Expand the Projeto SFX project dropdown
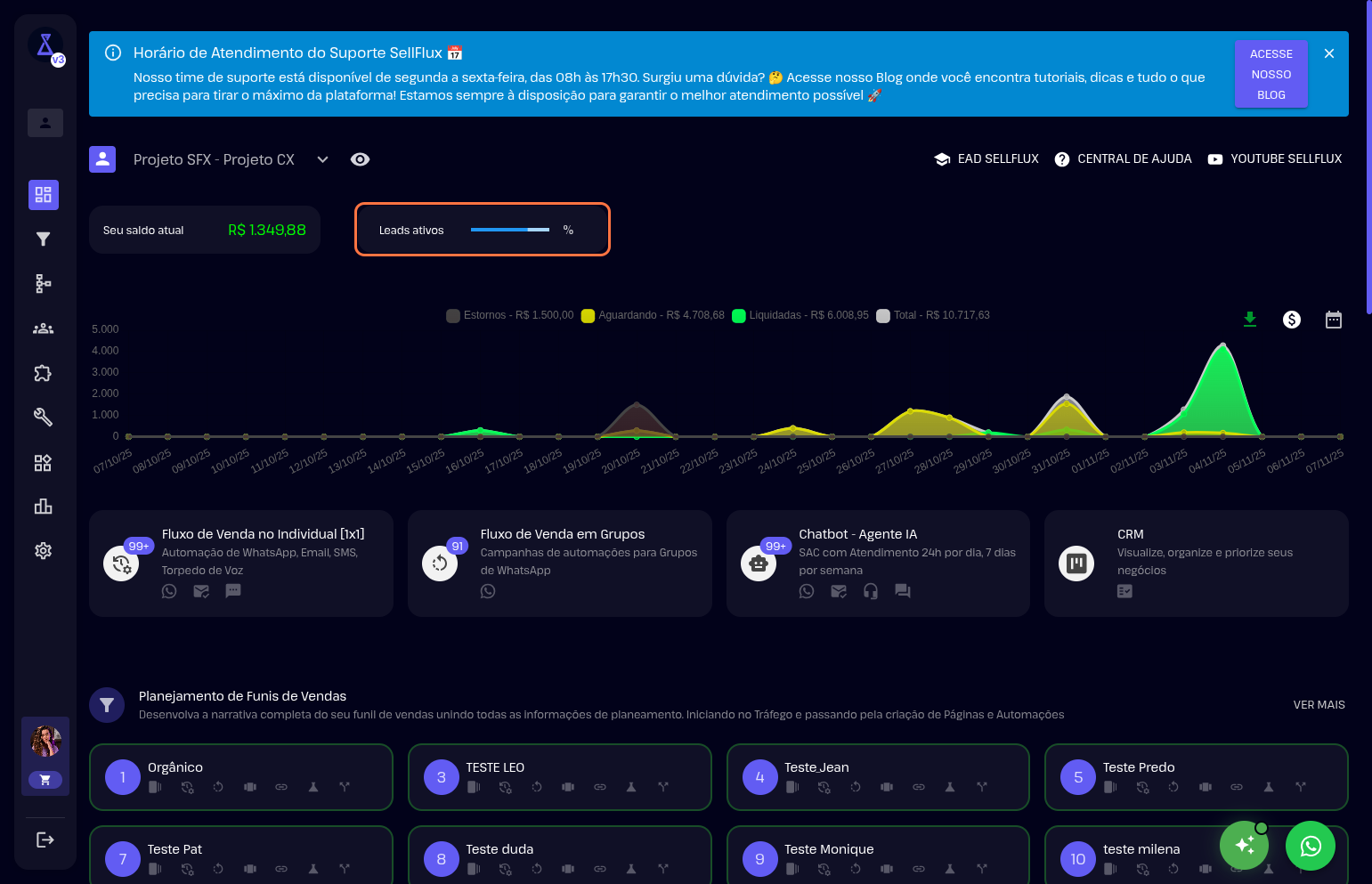 322,159
